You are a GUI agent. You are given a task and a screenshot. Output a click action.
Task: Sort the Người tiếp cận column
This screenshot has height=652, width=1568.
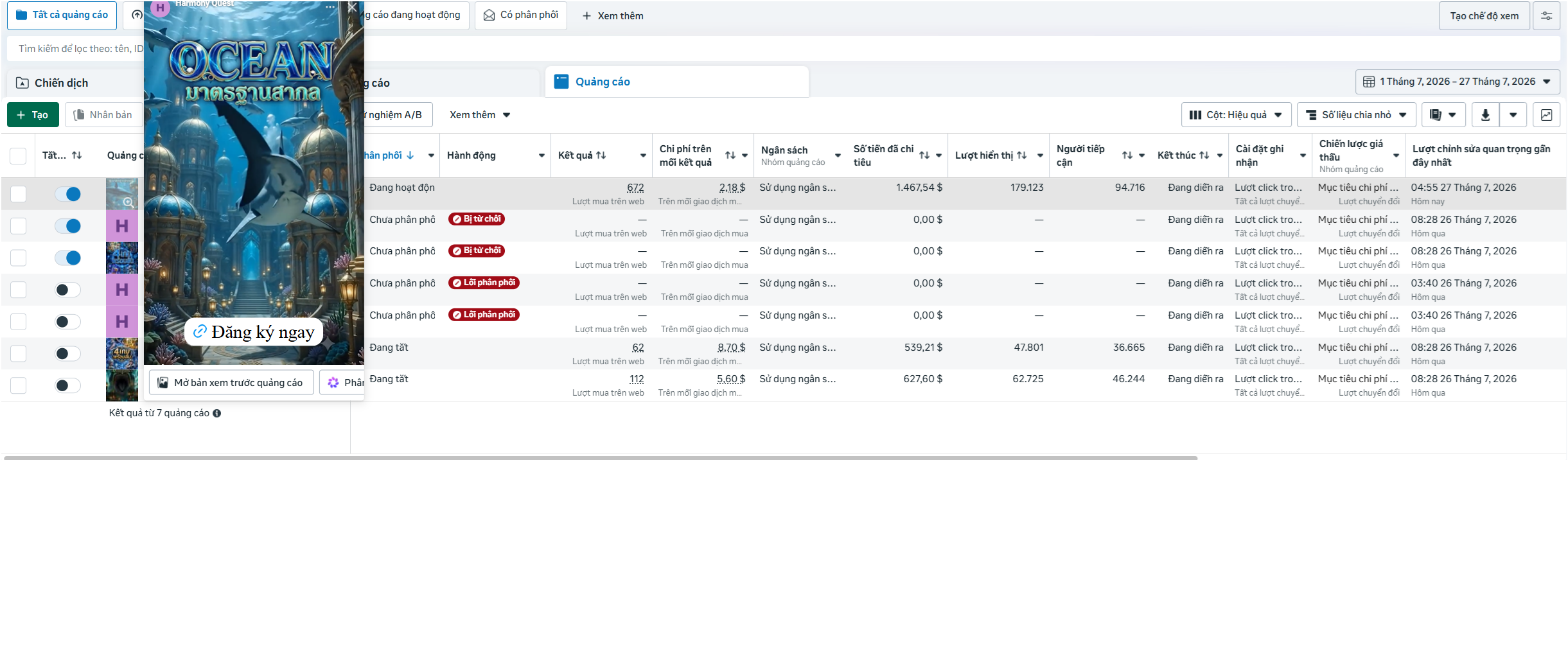1127,155
